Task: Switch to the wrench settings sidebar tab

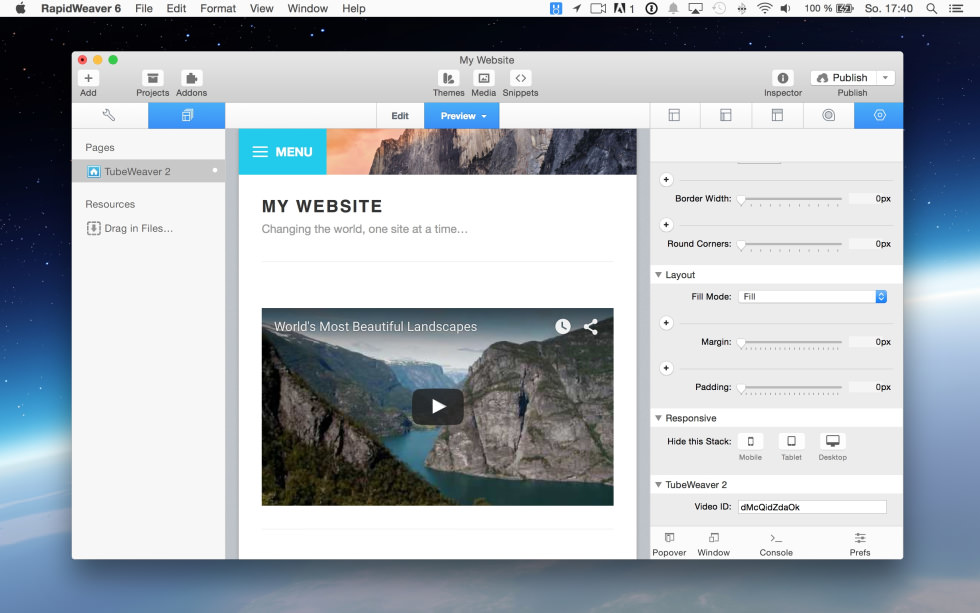Action: click(109, 116)
